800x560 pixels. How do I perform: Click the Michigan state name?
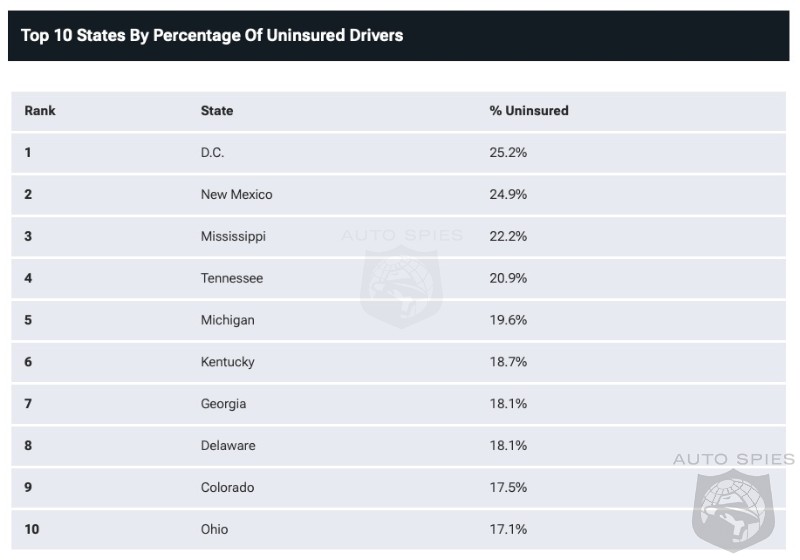(228, 320)
